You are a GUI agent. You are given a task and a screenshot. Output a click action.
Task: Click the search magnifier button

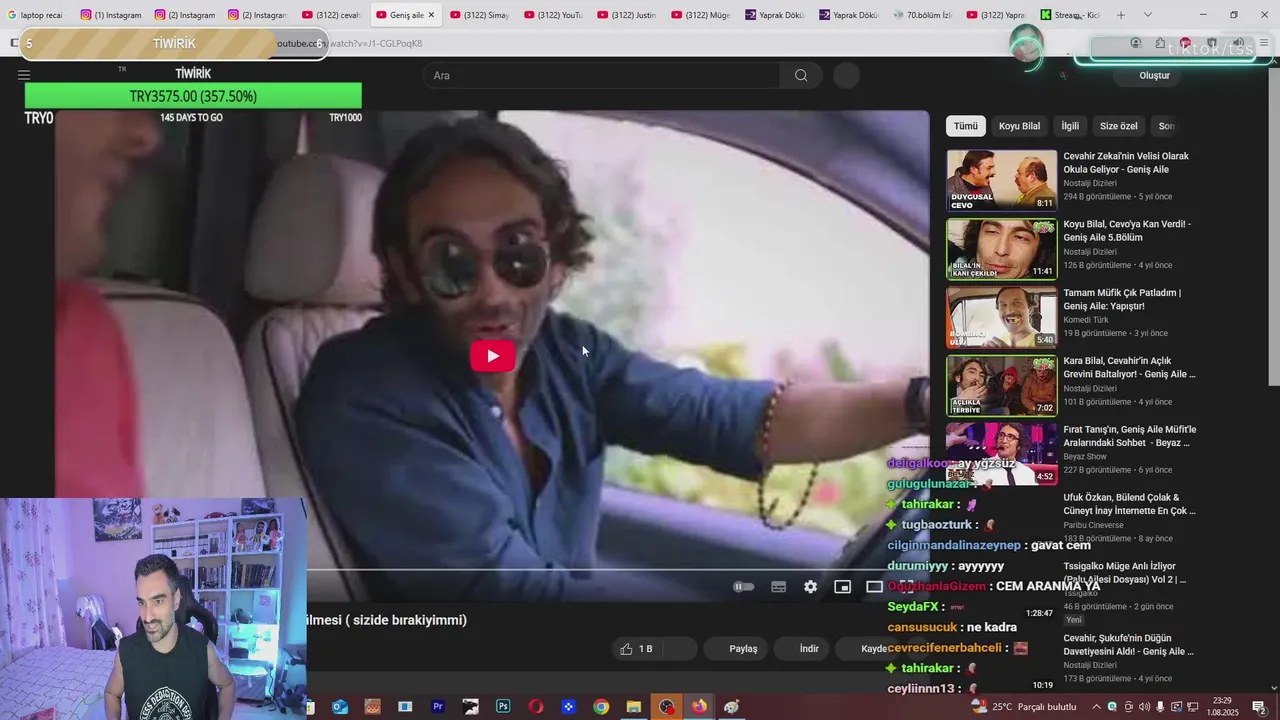coord(801,76)
